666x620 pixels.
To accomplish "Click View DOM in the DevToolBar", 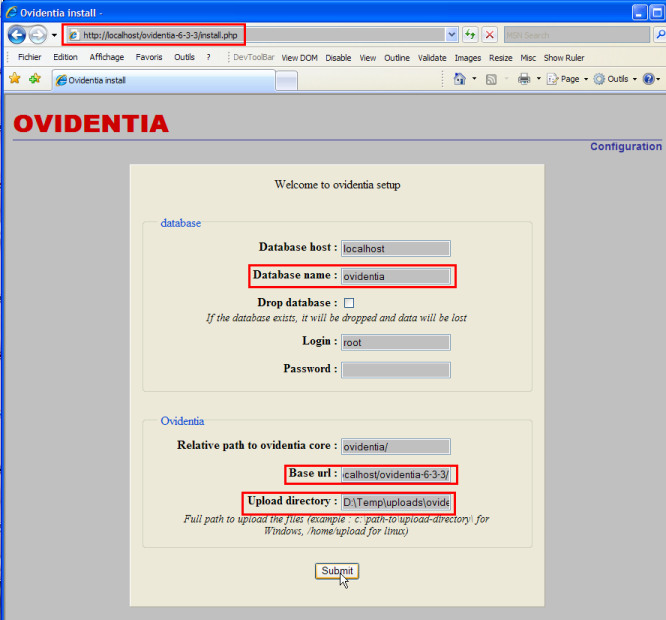I will coord(299,58).
